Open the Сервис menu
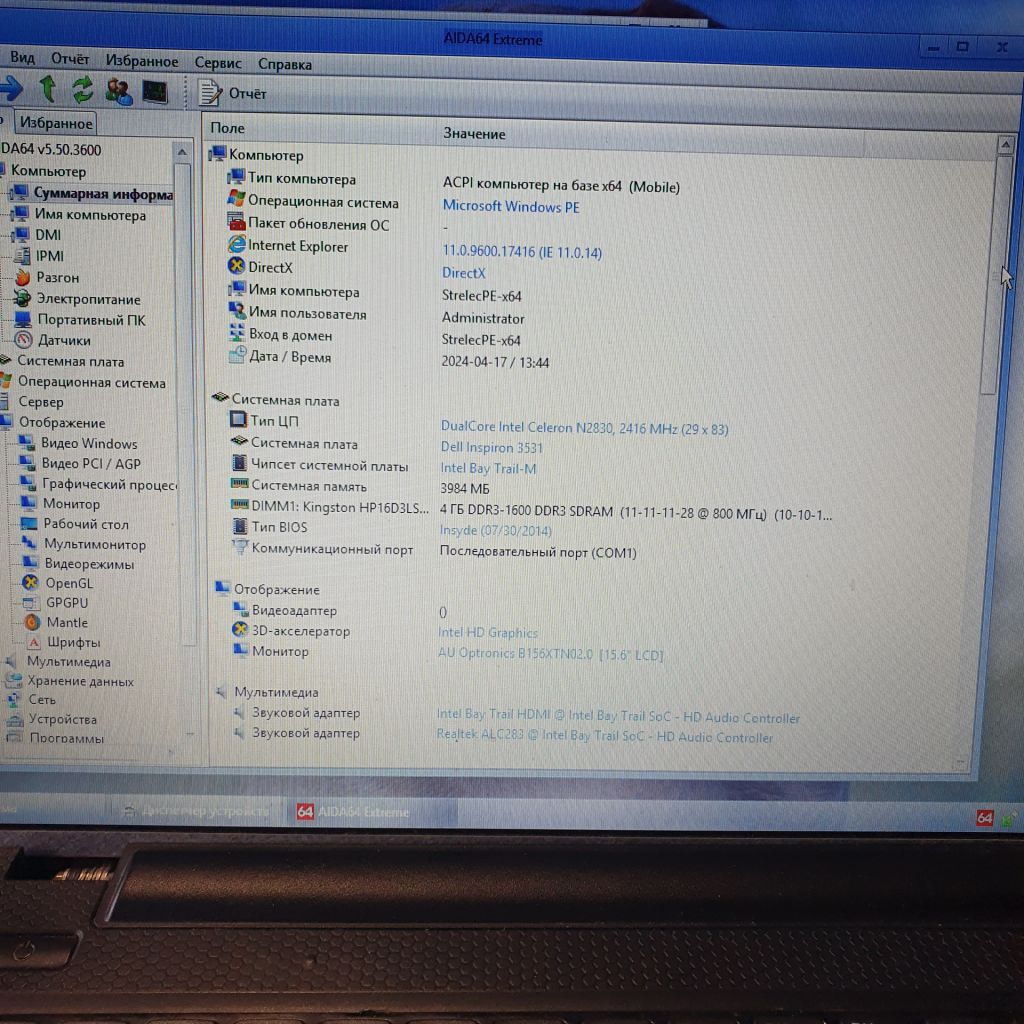The height and width of the screenshot is (1024, 1024). [217, 63]
